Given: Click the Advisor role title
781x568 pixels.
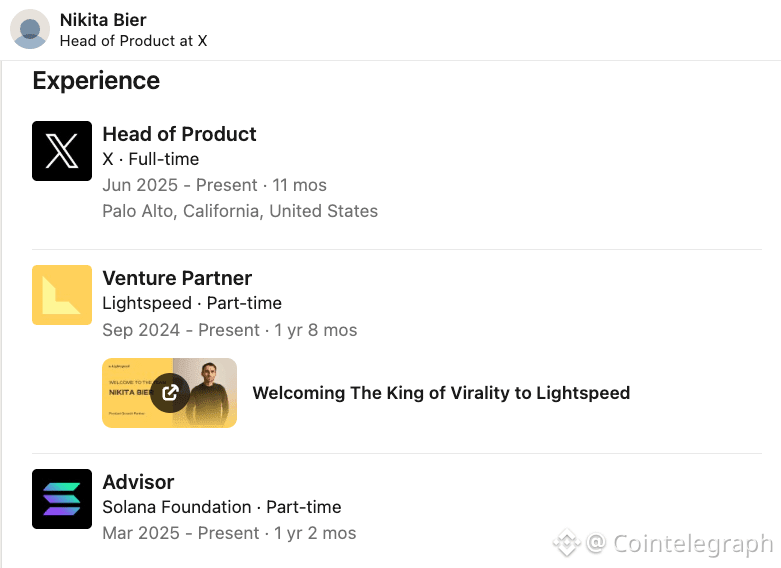Looking at the screenshot, I should point(138,482).
